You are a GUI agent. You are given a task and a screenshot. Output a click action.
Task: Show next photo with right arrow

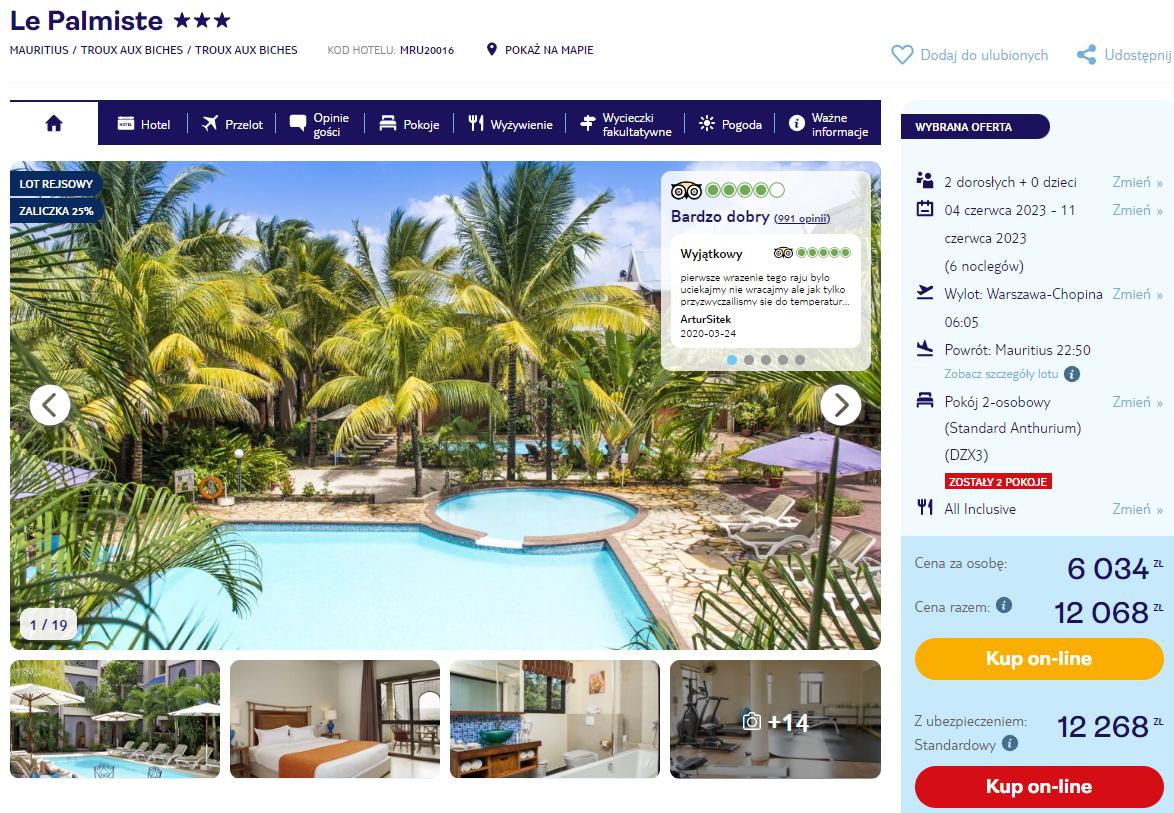[841, 405]
